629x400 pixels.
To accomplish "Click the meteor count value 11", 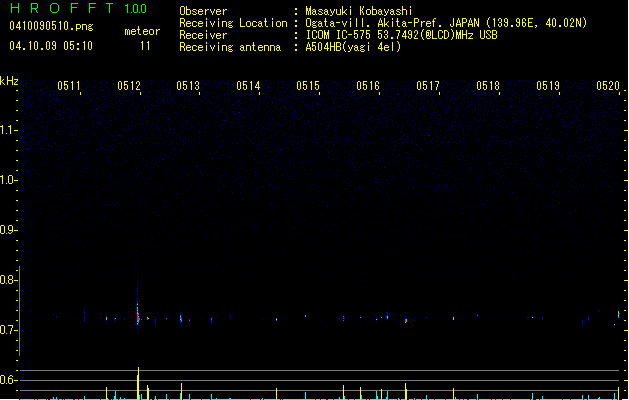I will (x=145, y=46).
